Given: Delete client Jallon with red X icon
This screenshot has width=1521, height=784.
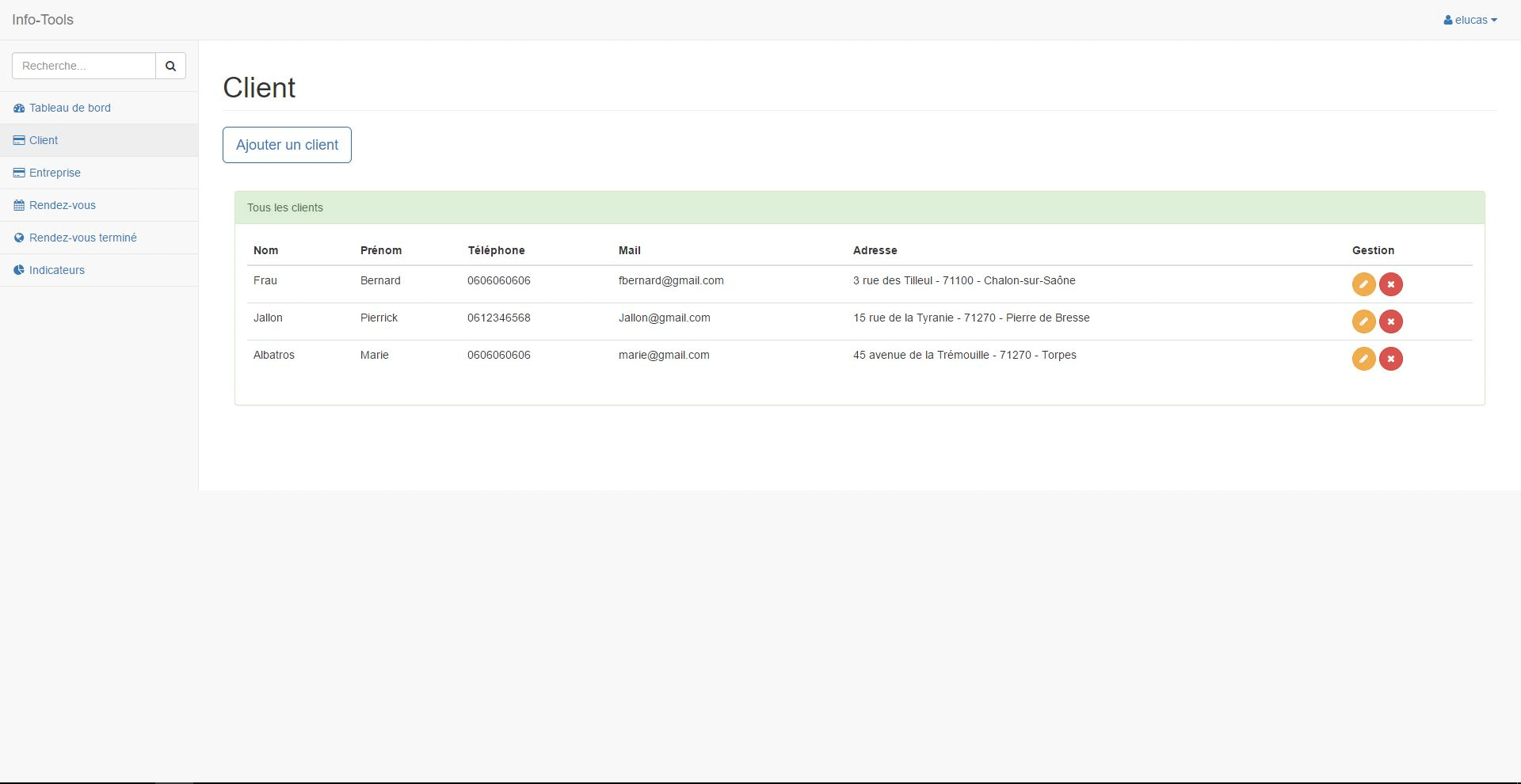Looking at the screenshot, I should (x=1391, y=322).
